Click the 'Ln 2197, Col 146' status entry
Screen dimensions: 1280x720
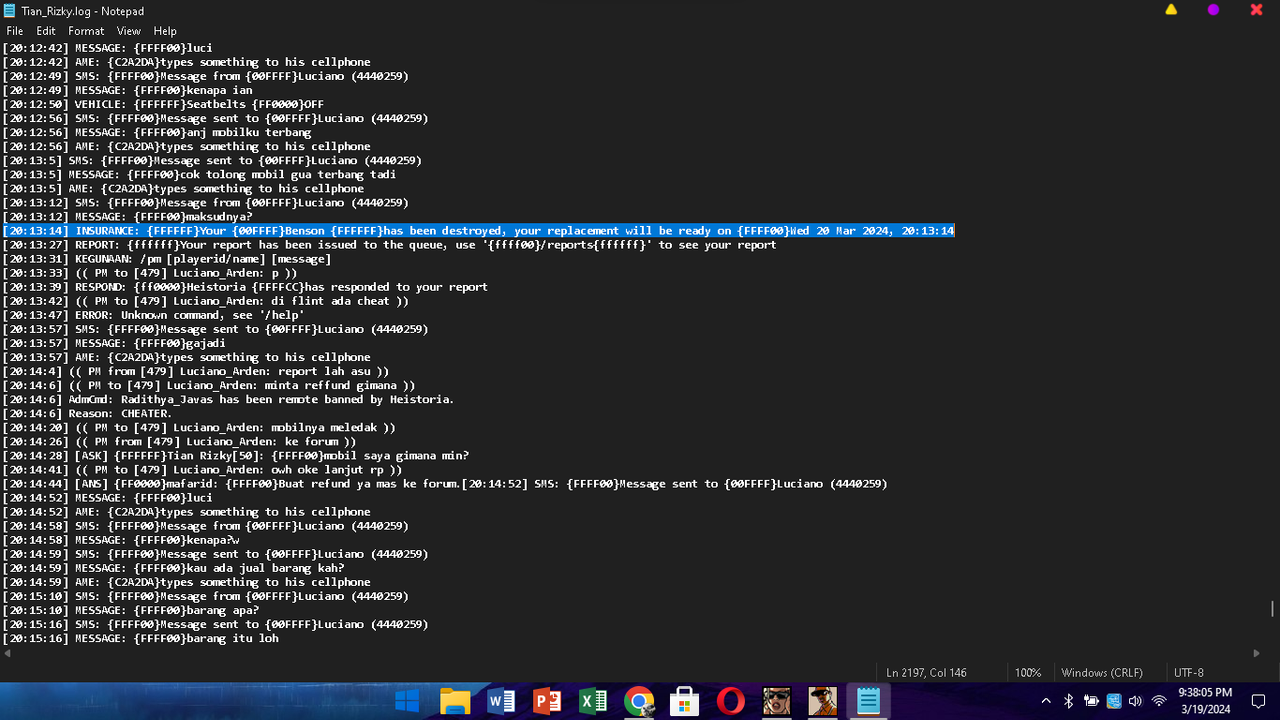(927, 673)
